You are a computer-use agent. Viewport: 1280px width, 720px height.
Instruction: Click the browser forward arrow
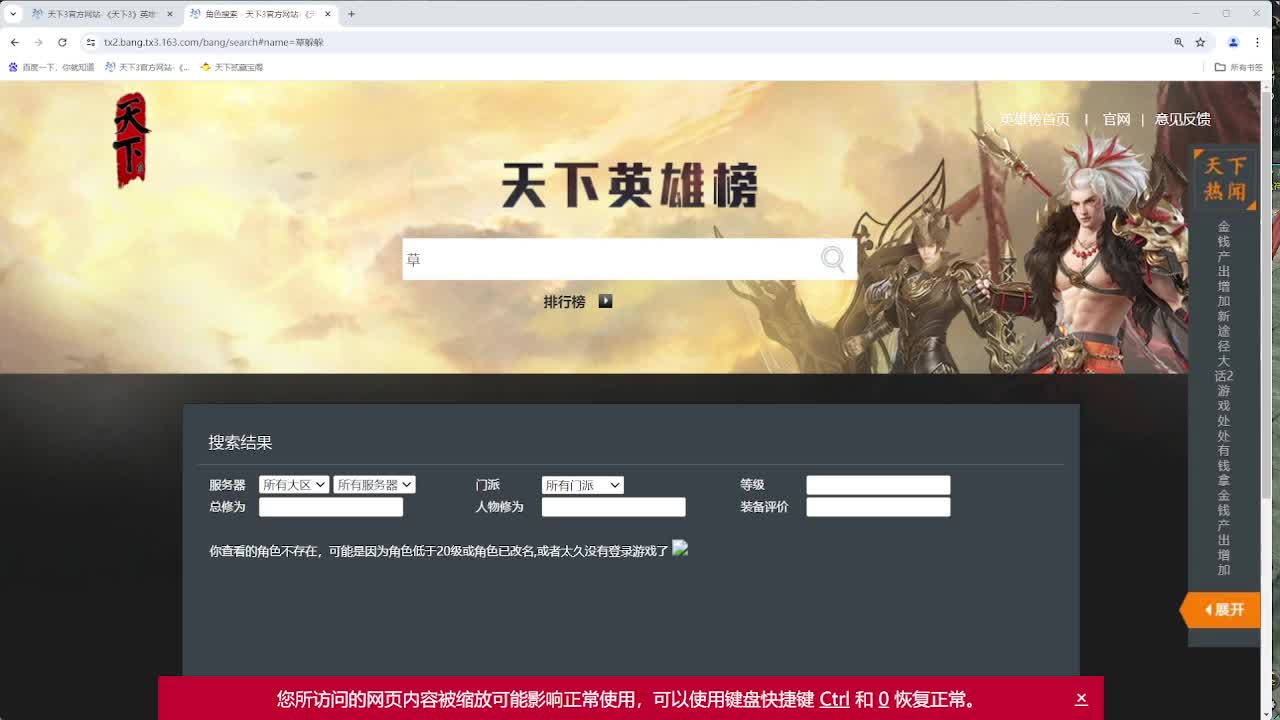(x=38, y=42)
